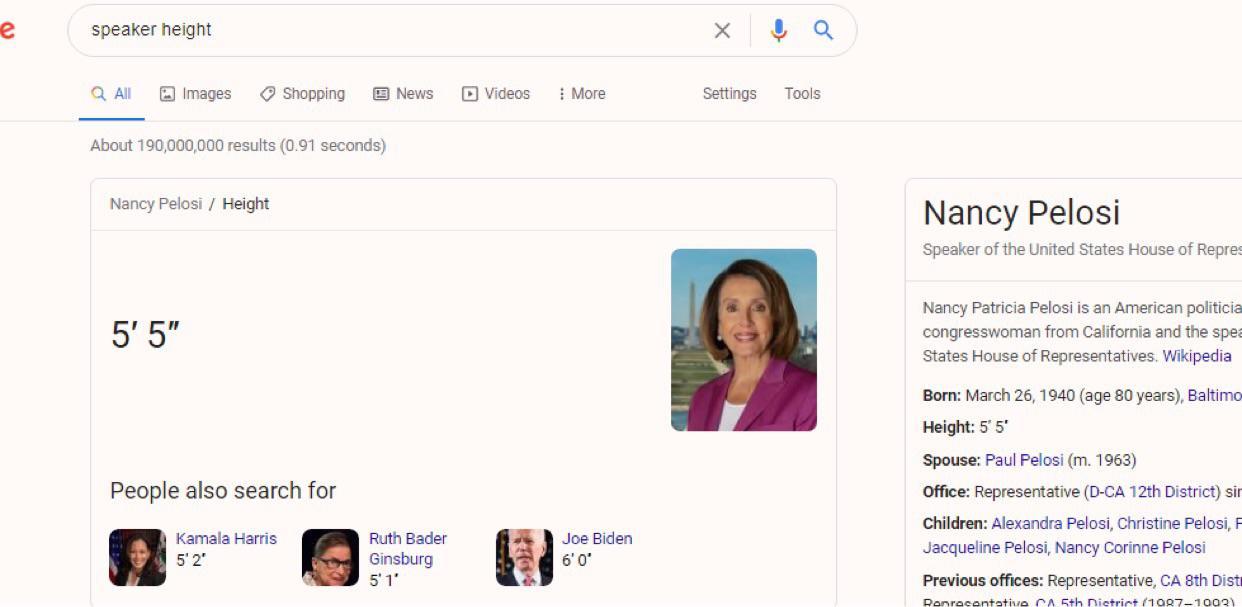Open Paul Pelosi spouse link
This screenshot has width=1242, height=607.
coord(1024,460)
